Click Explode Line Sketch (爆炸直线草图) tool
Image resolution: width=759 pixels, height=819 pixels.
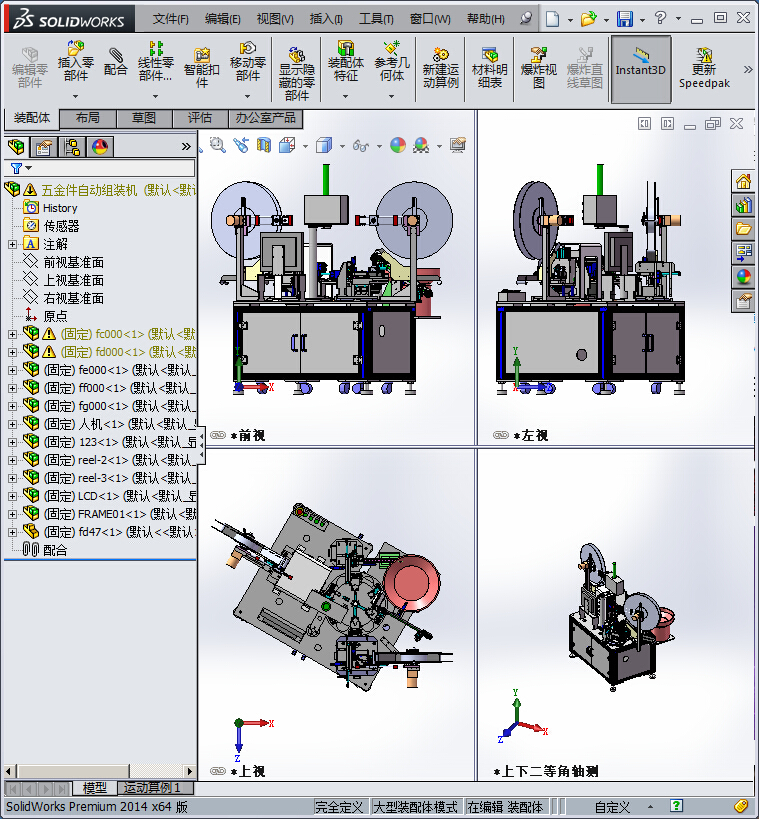(x=585, y=68)
